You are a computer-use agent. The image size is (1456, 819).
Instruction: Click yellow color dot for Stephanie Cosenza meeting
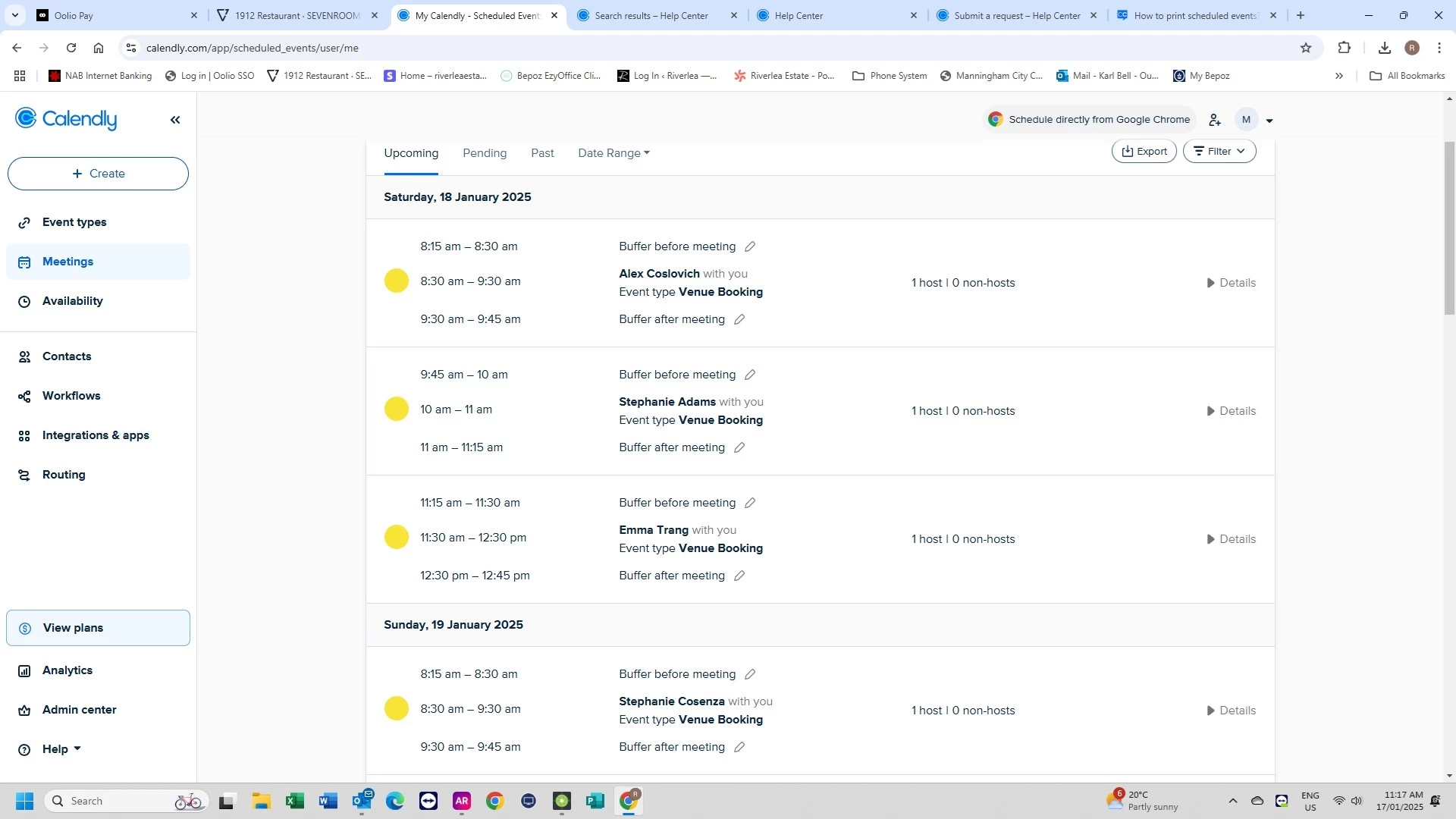pyautogui.click(x=396, y=709)
